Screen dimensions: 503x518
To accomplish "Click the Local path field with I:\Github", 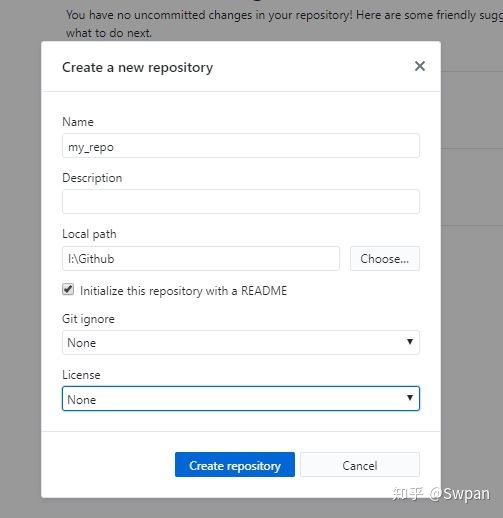I will point(201,259).
